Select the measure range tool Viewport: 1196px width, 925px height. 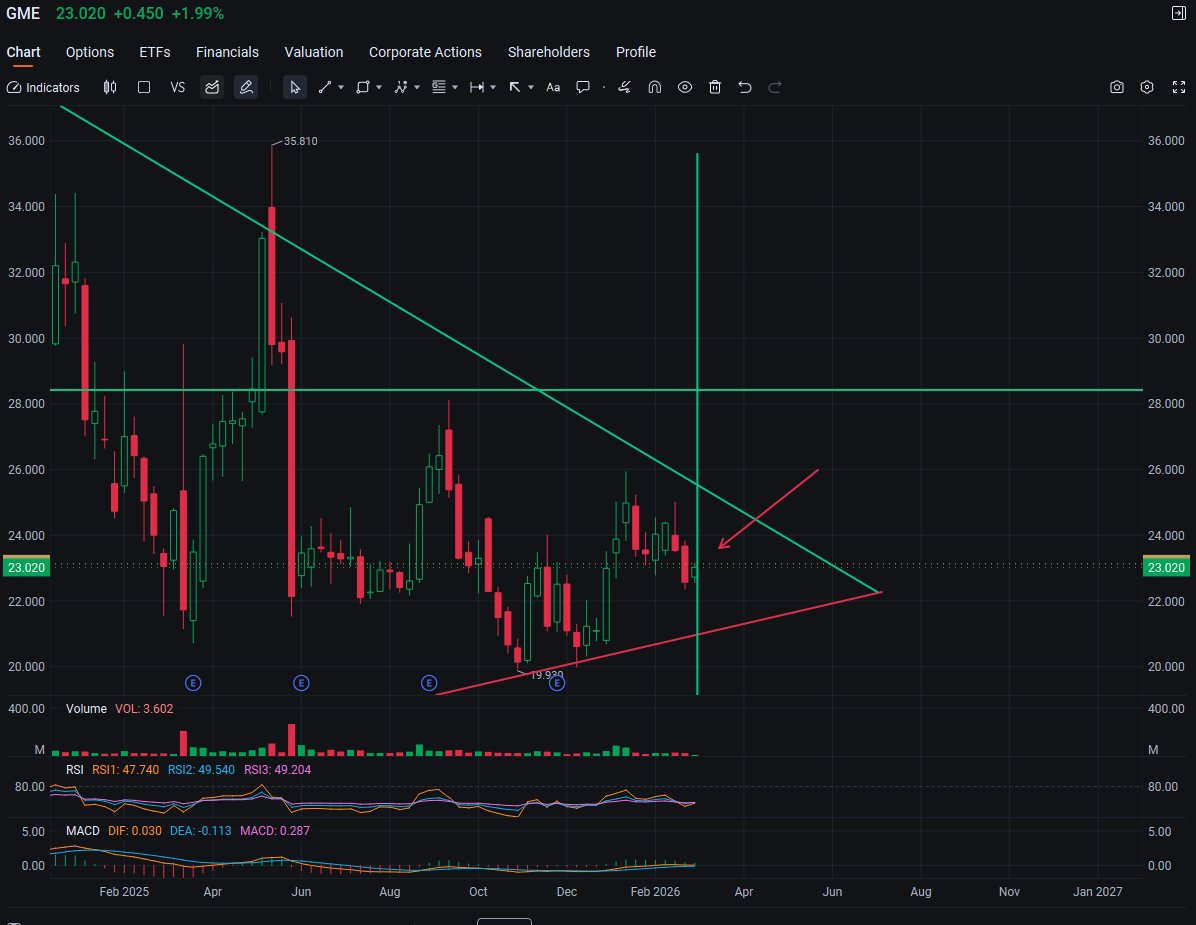(477, 88)
